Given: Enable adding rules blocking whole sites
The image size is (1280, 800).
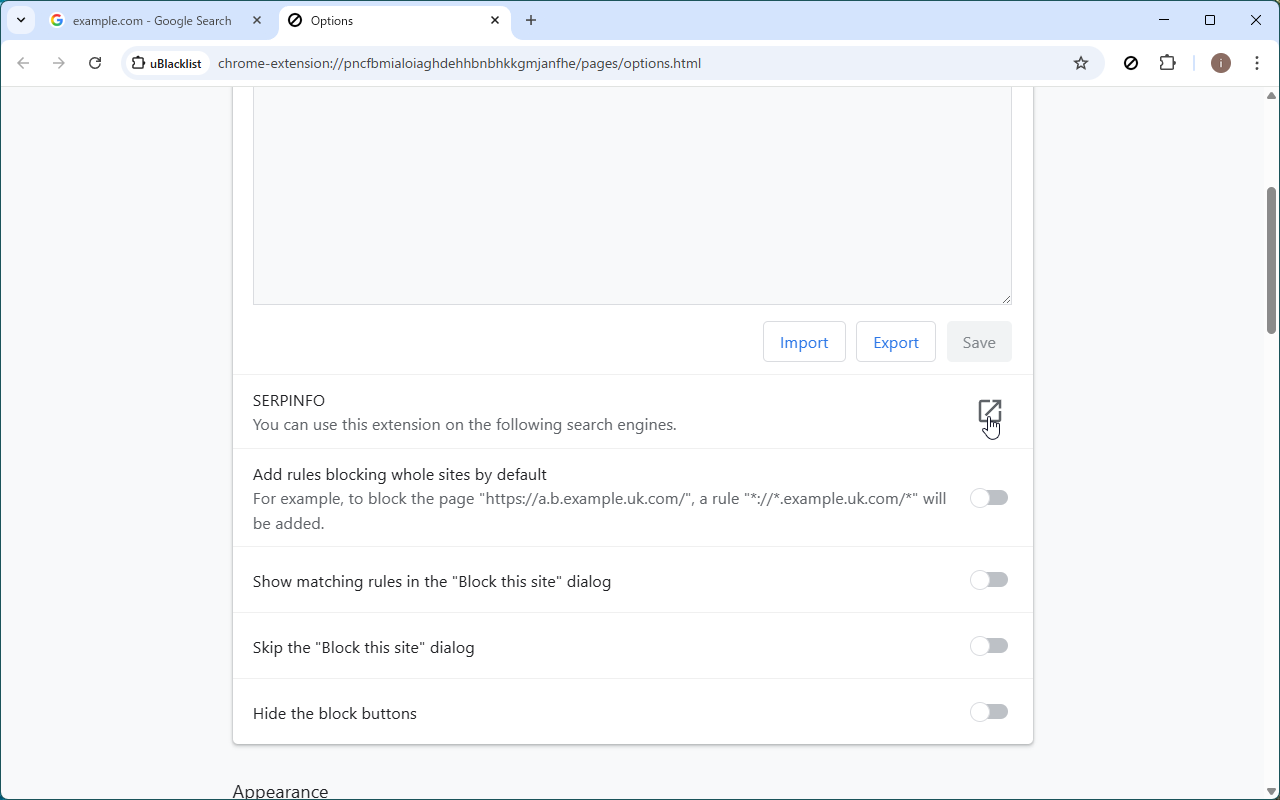Looking at the screenshot, I should click(989, 498).
